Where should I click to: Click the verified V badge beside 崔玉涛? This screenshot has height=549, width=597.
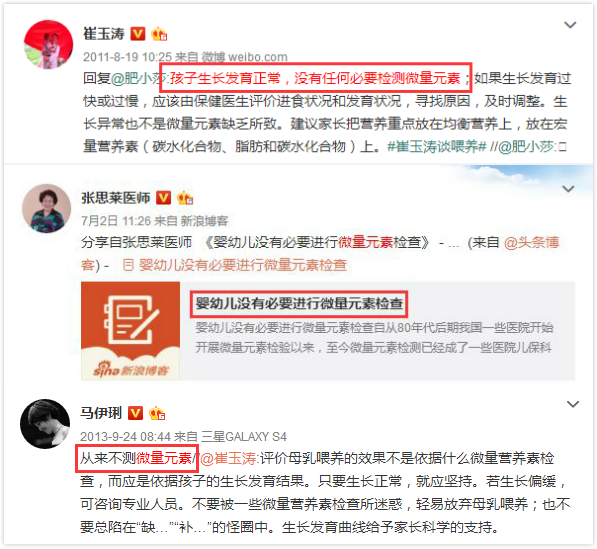[138, 34]
